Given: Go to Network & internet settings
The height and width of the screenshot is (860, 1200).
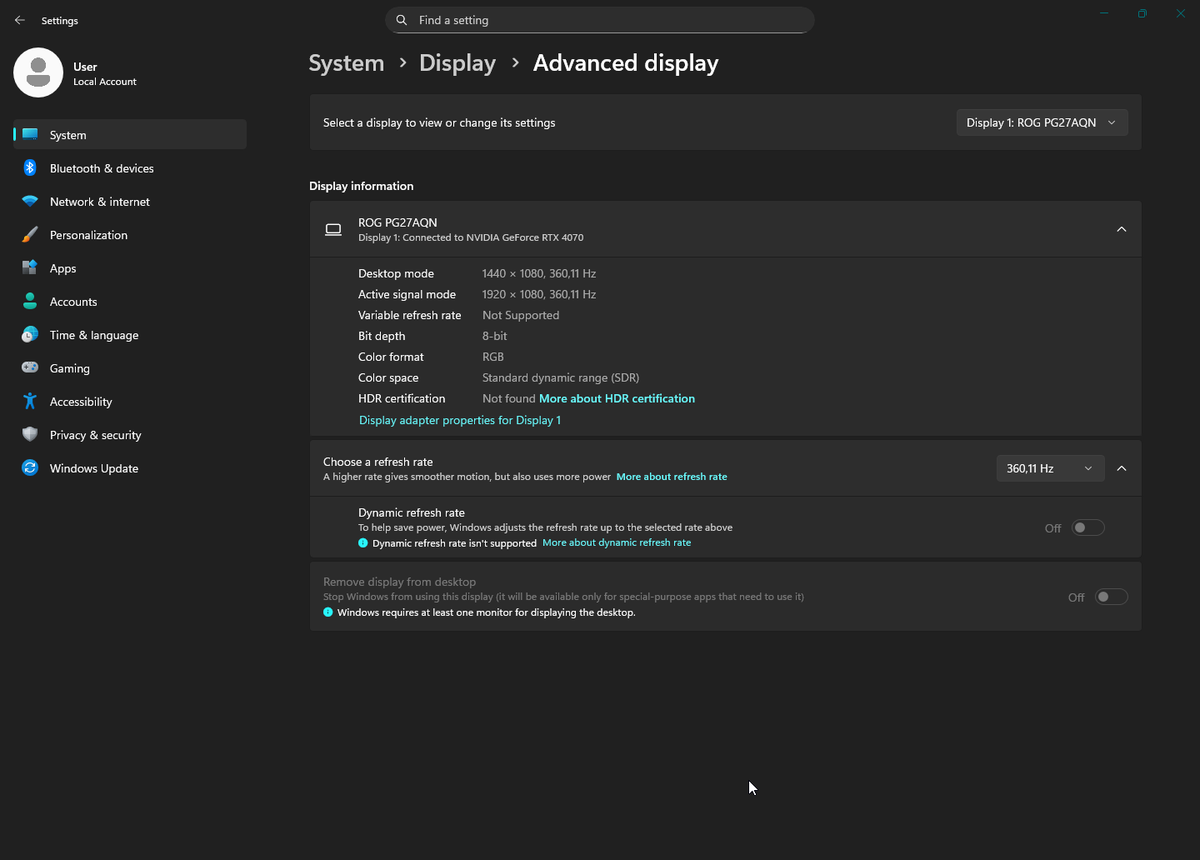Looking at the screenshot, I should coord(130,201).
